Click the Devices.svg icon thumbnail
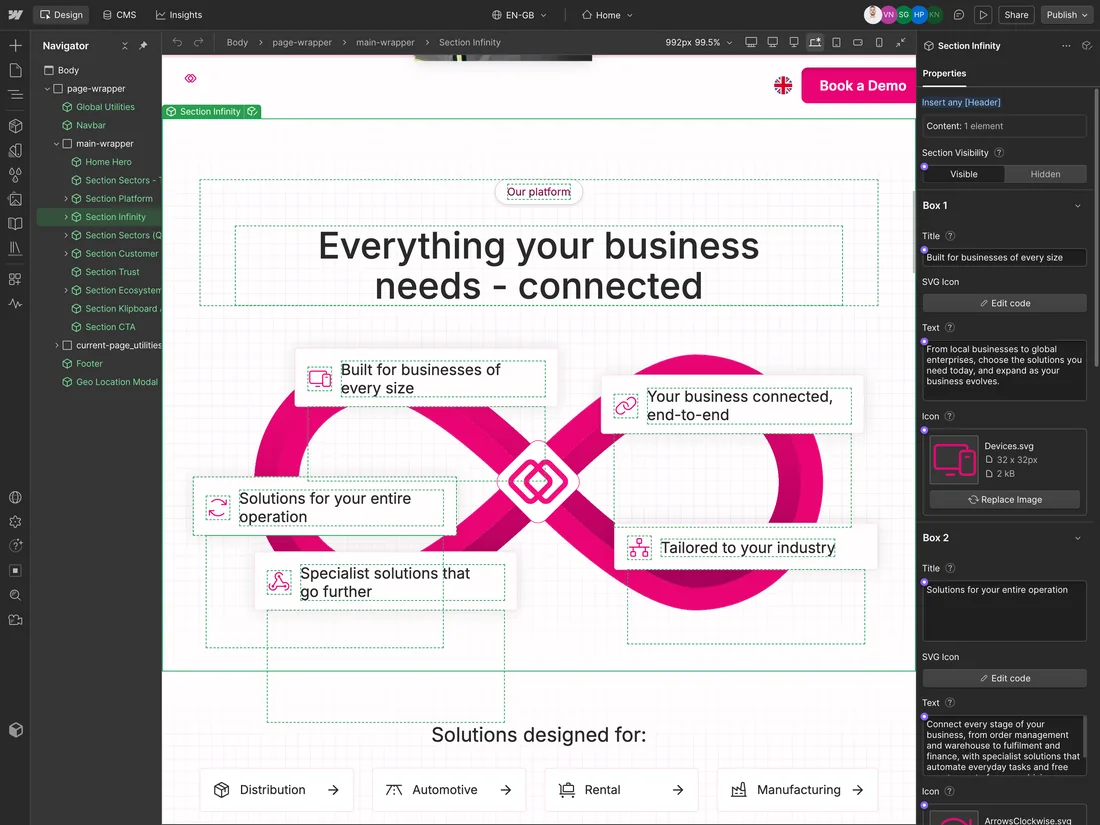 [953, 460]
